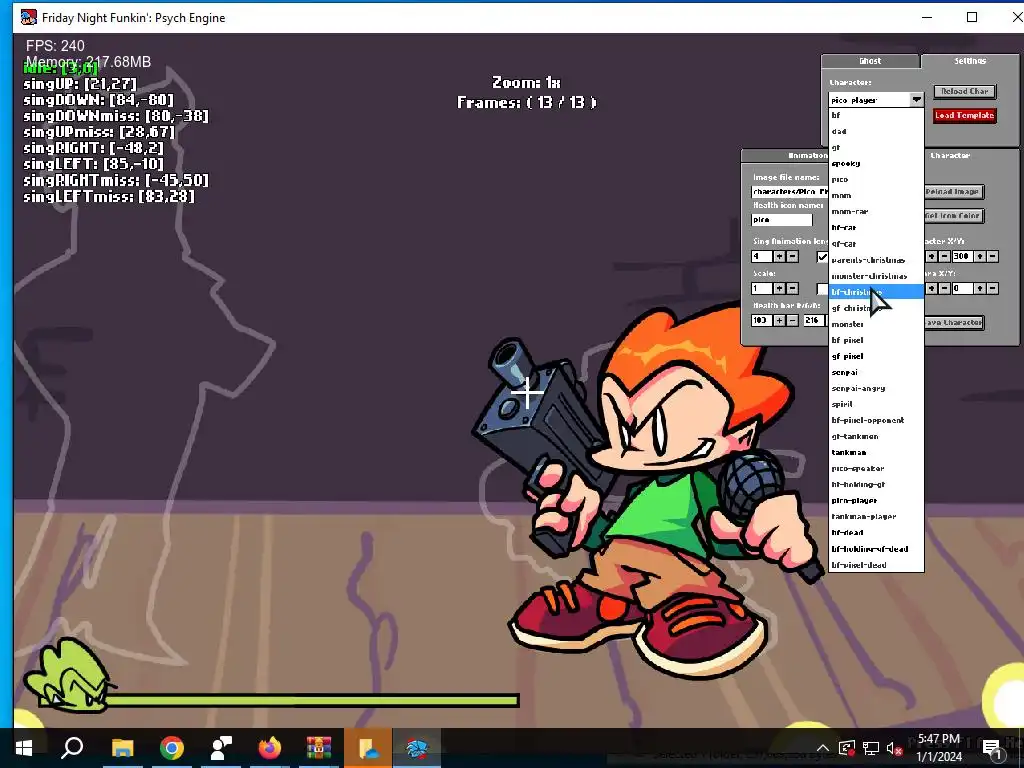Switch to the Settings tab

970,61
